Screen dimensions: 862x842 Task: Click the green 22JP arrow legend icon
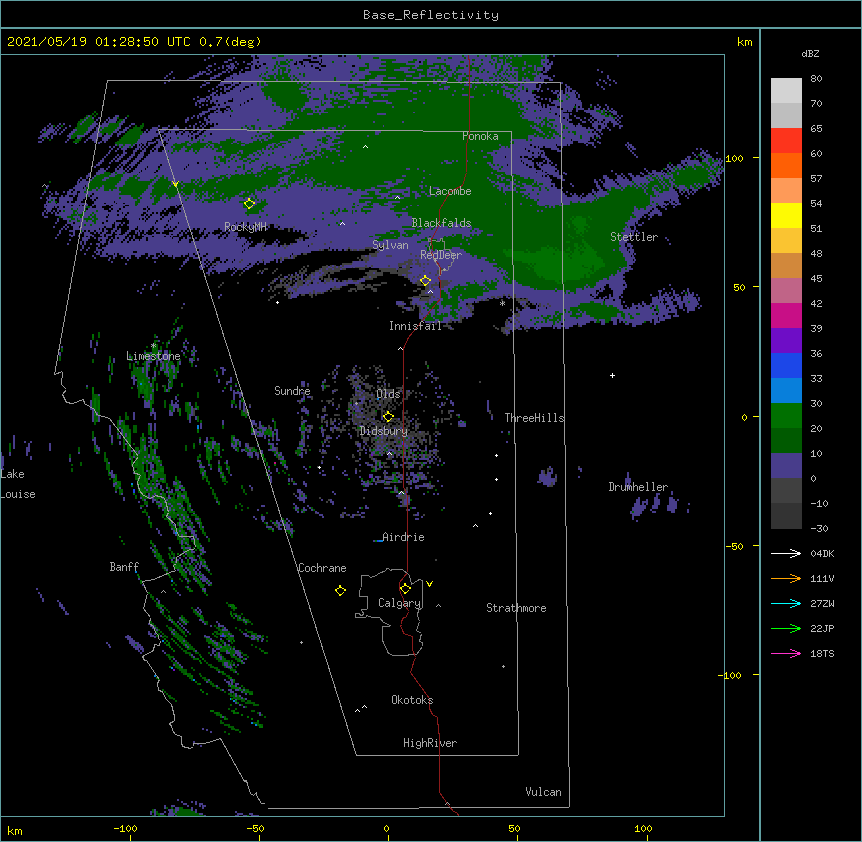tap(786, 628)
